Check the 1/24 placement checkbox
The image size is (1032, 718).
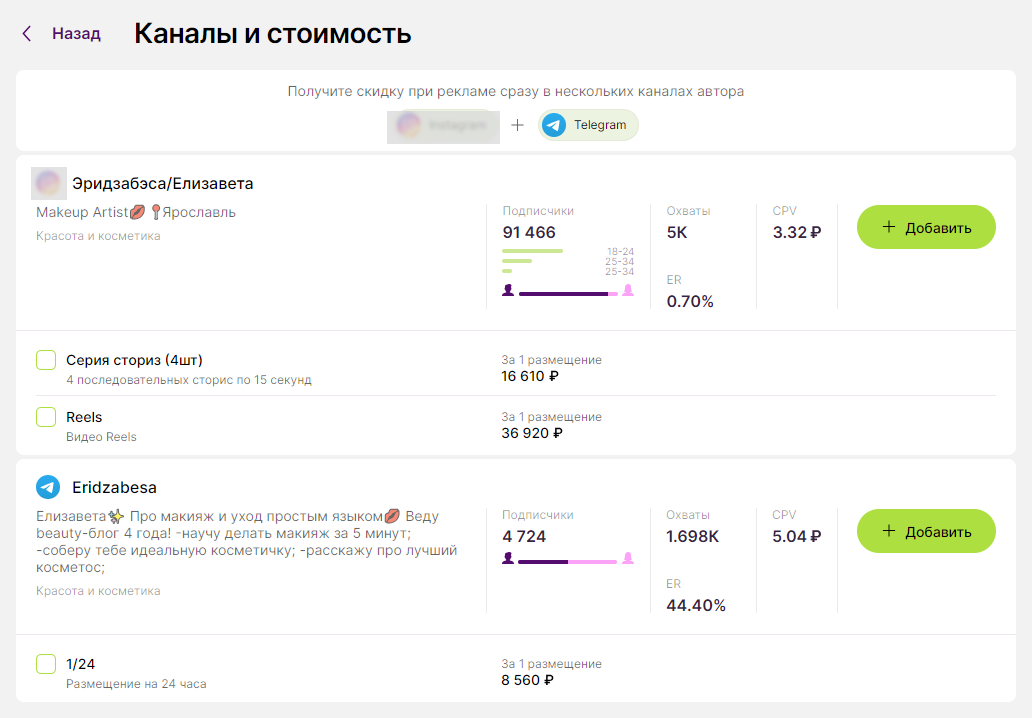(x=45, y=663)
